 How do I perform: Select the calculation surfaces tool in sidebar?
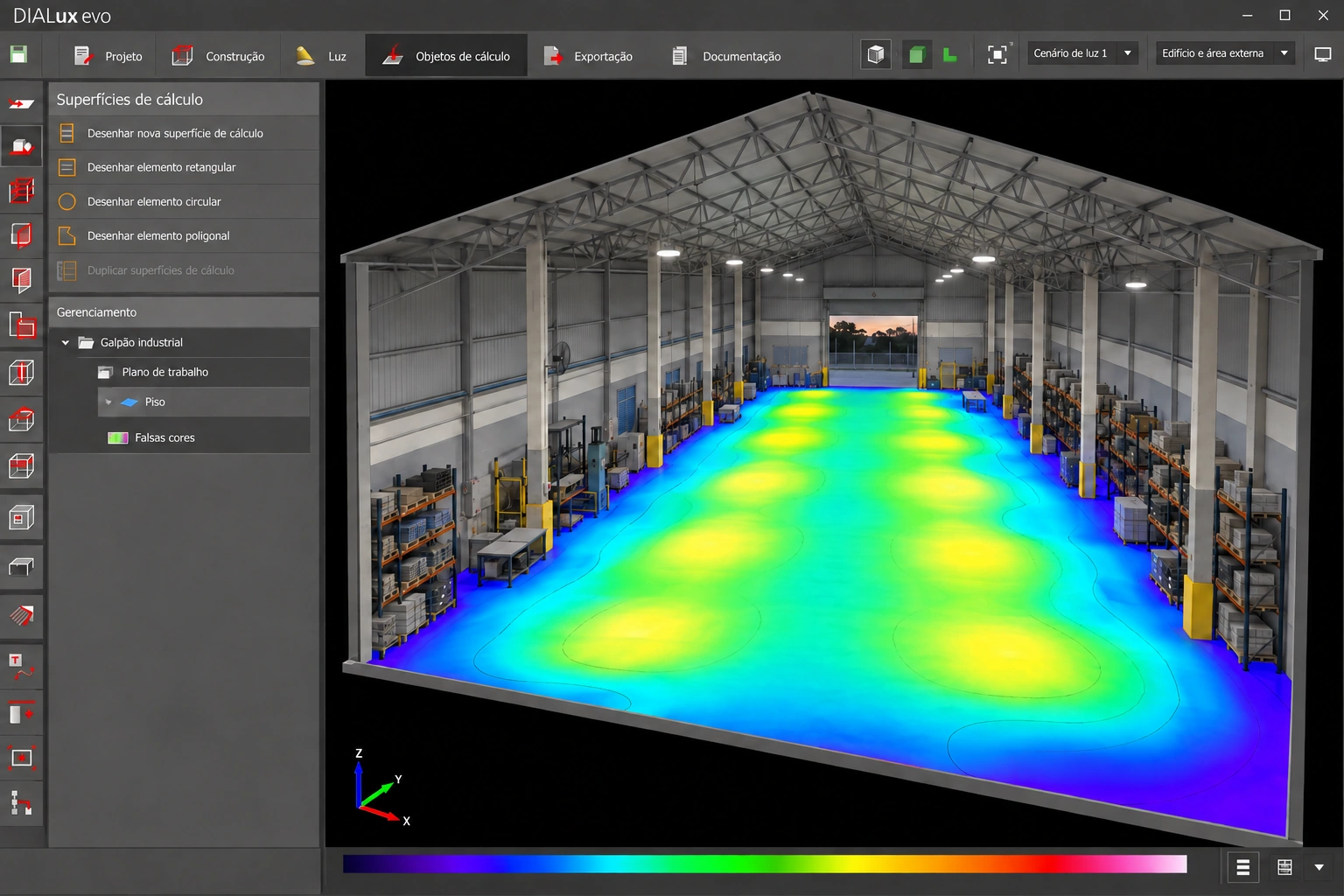pyautogui.click(x=21, y=146)
